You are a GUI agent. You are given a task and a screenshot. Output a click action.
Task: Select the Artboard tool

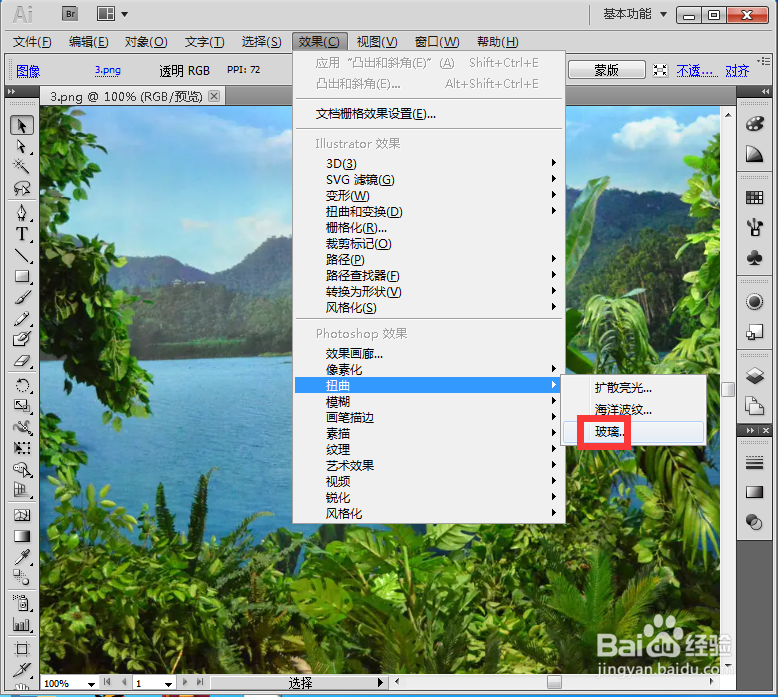[x=22, y=649]
